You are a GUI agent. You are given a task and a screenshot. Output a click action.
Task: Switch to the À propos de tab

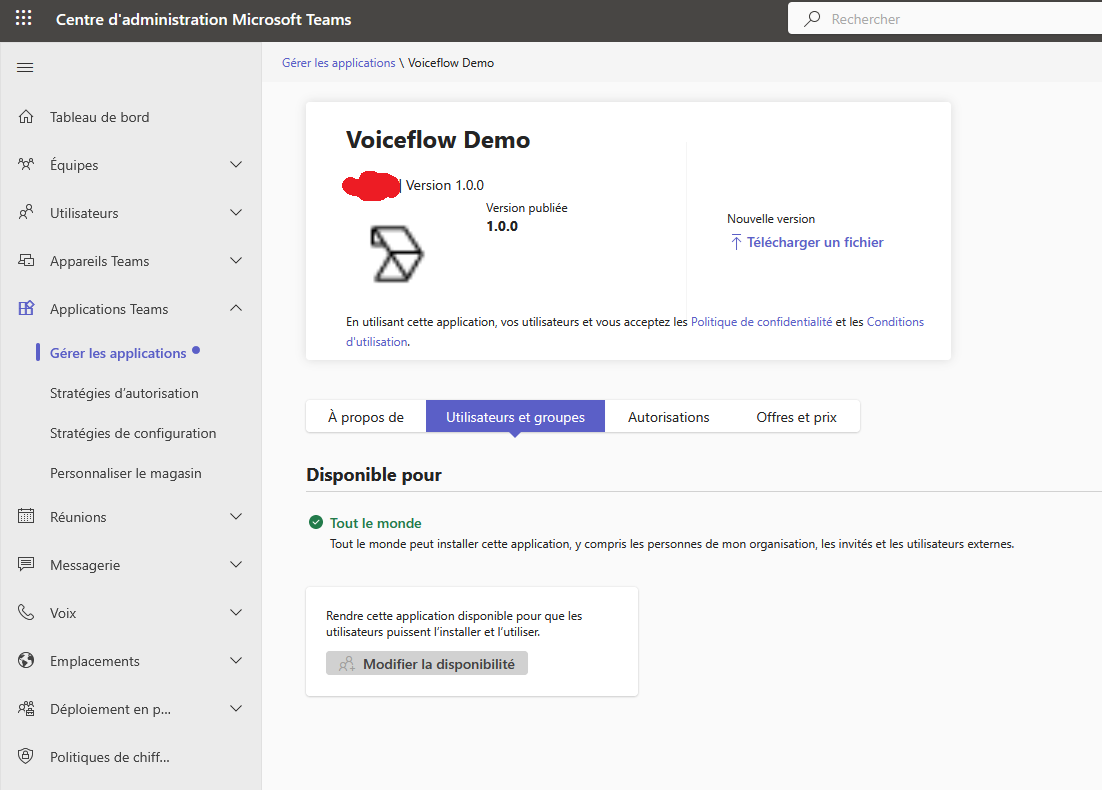coord(366,417)
